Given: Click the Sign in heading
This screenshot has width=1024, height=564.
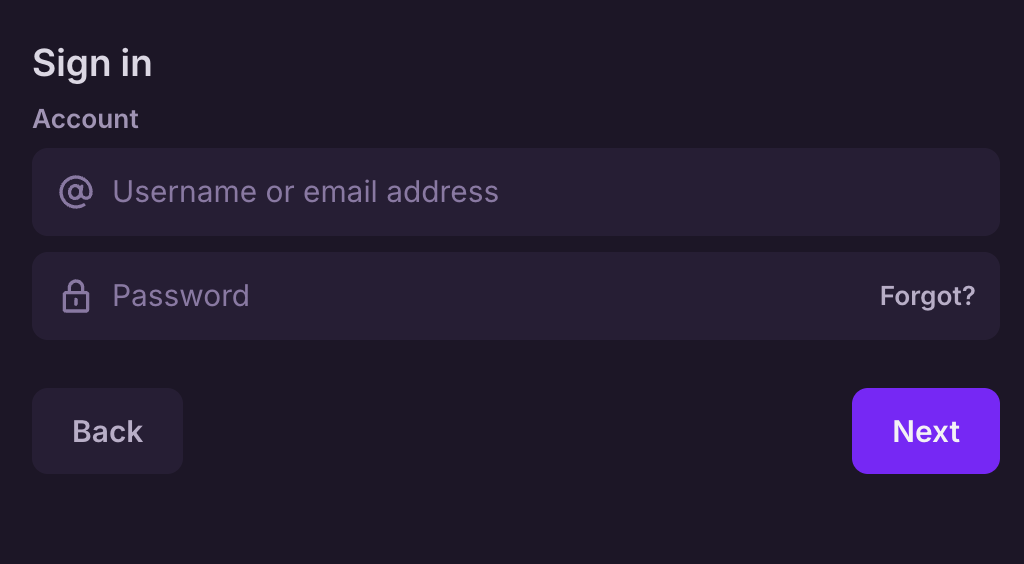Looking at the screenshot, I should tap(92, 63).
